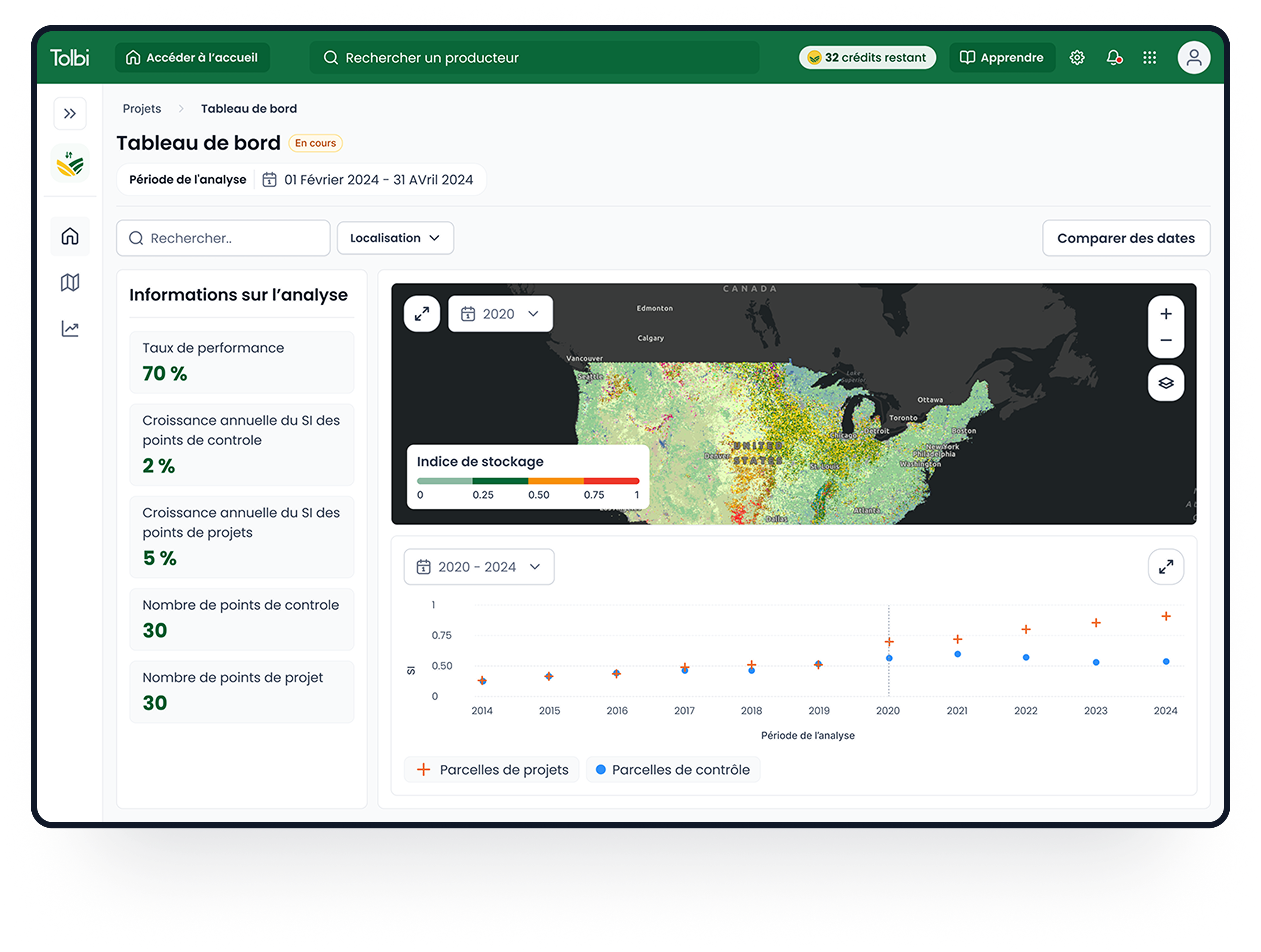Image resolution: width=1261 pixels, height=952 pixels.
Task: Open the user profile avatar
Action: [1194, 58]
